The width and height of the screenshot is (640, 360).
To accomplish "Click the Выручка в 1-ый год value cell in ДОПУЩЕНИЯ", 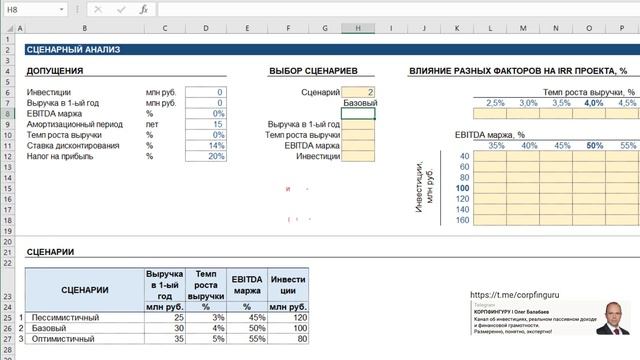I will pos(206,103).
